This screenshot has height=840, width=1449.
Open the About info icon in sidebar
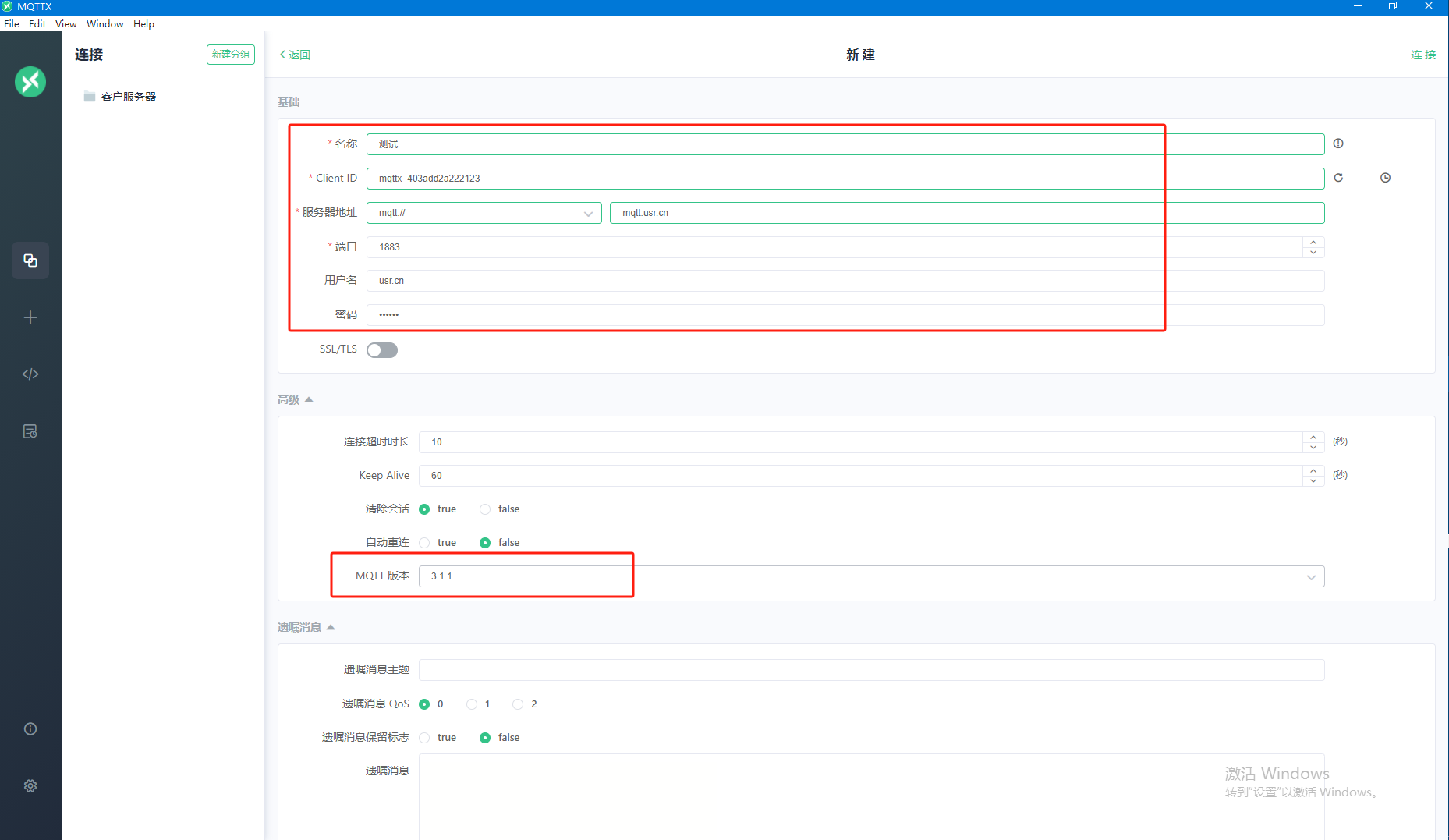[x=30, y=728]
